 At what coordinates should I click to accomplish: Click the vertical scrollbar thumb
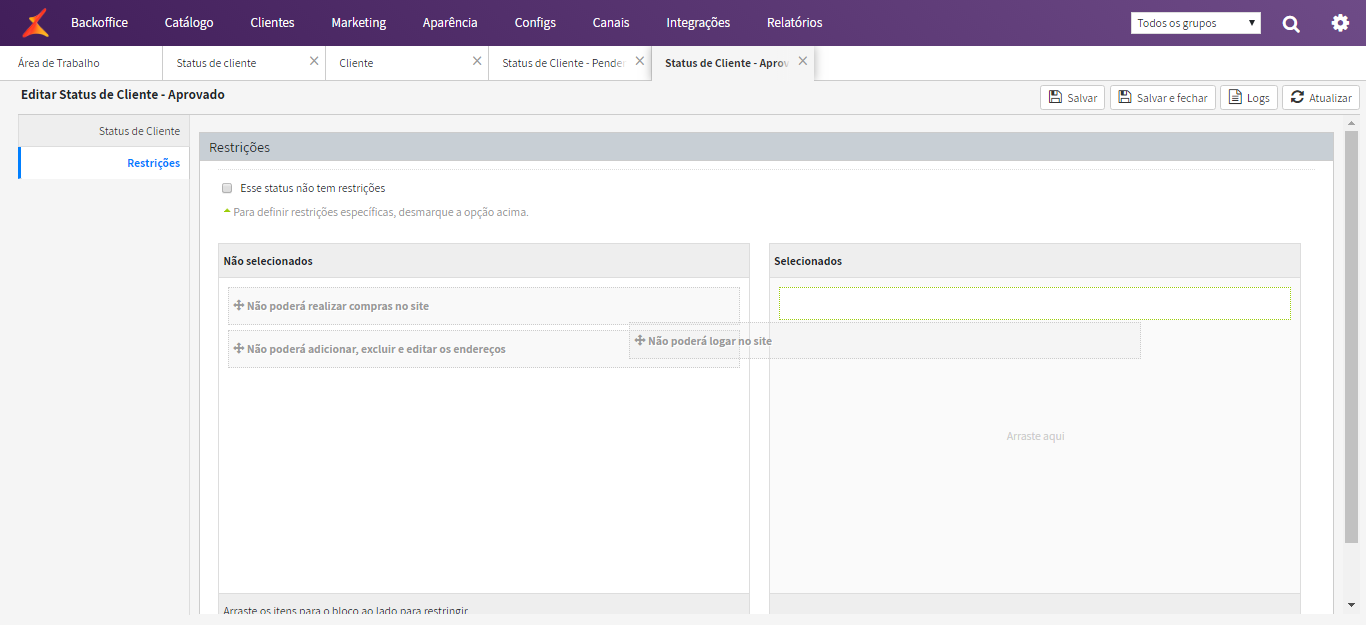tap(1352, 337)
